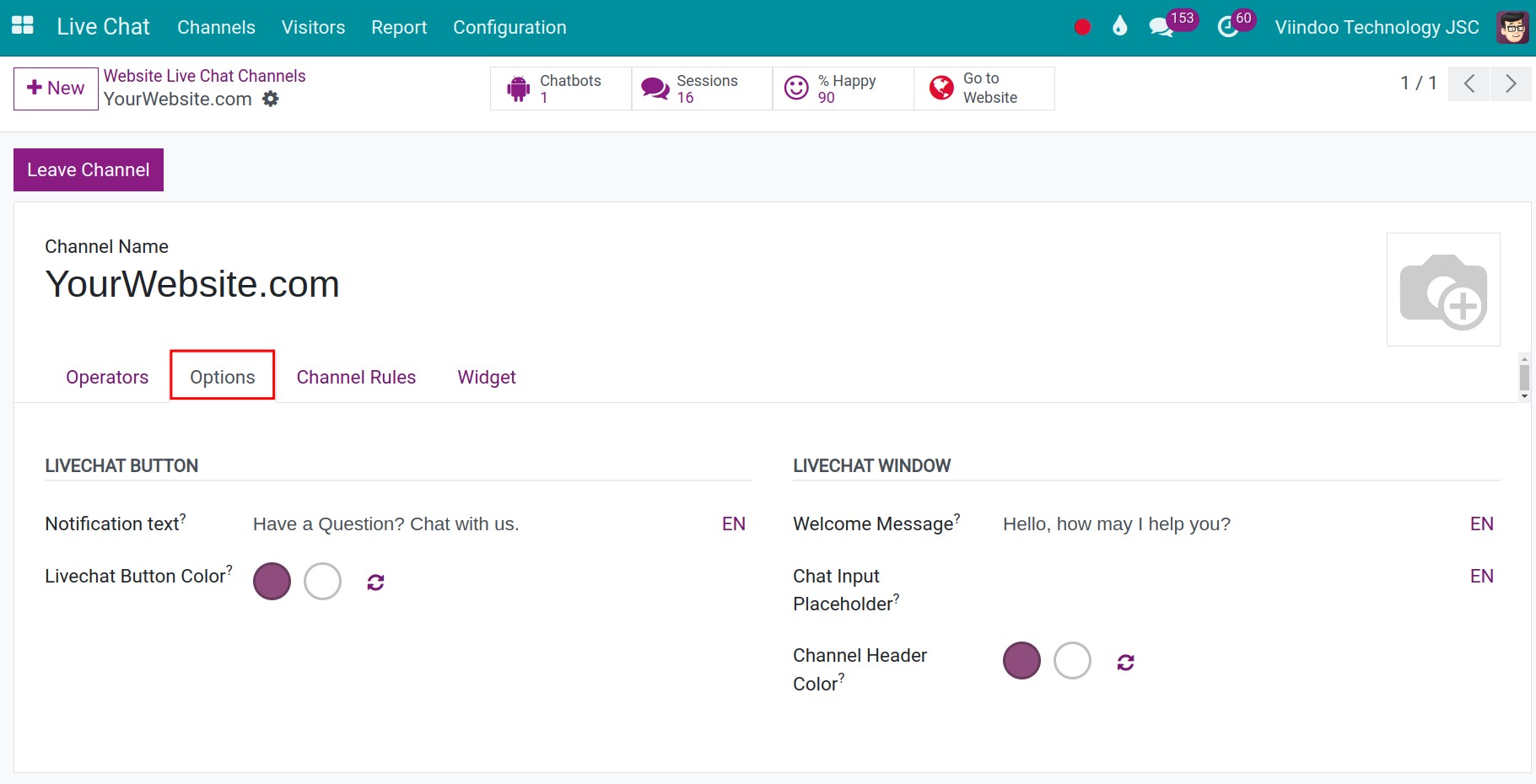Open Sessions via the chat bubble icon
Viewport: 1536px width, 784px height.
(x=654, y=87)
